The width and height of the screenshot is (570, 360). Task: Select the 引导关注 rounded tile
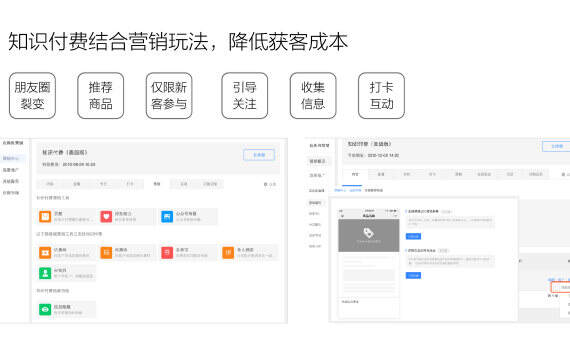(245, 96)
